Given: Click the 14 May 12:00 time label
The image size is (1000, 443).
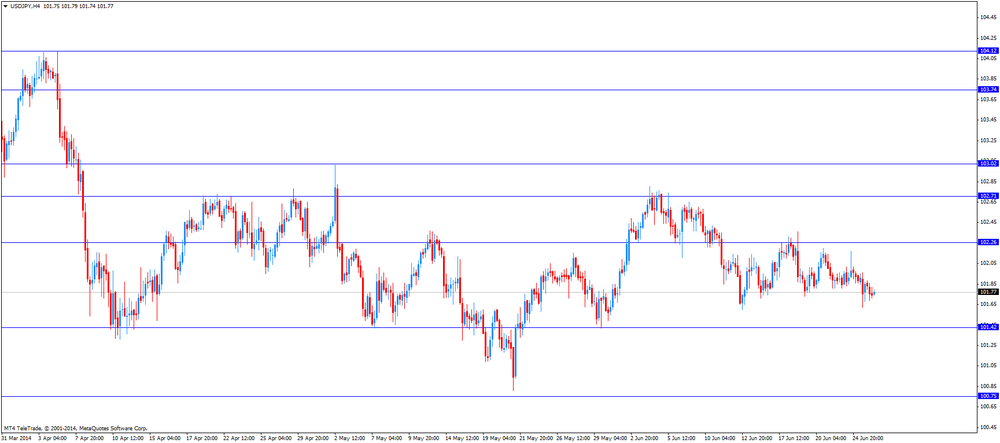Looking at the screenshot, I should coord(460,439).
